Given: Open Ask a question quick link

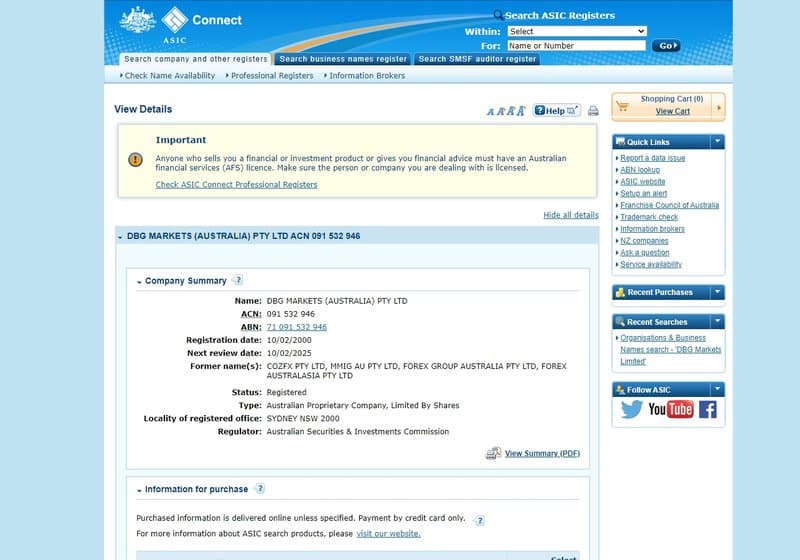Looking at the screenshot, I should pyautogui.click(x=644, y=252).
